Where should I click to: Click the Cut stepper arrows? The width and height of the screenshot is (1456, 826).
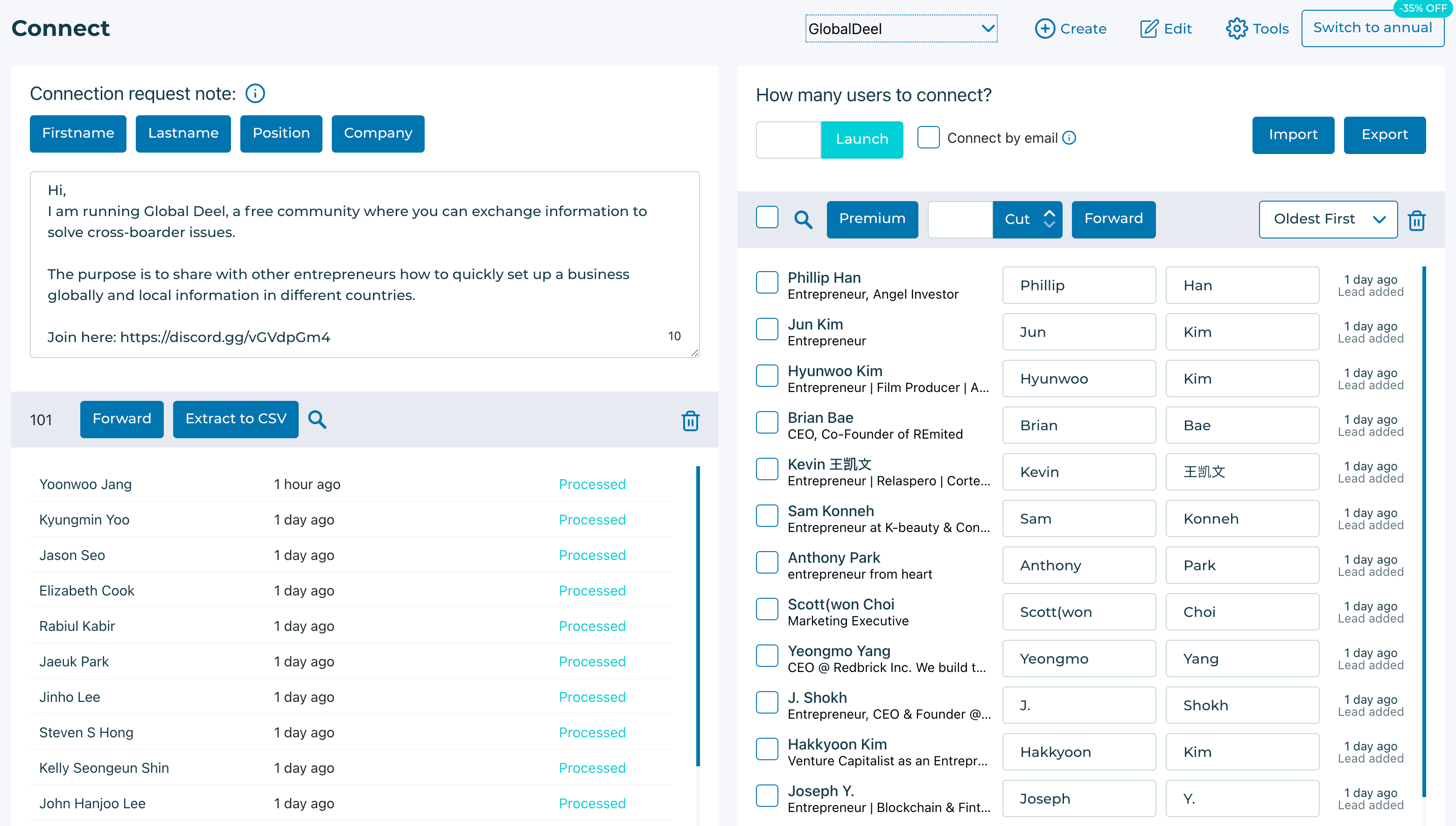click(1050, 219)
